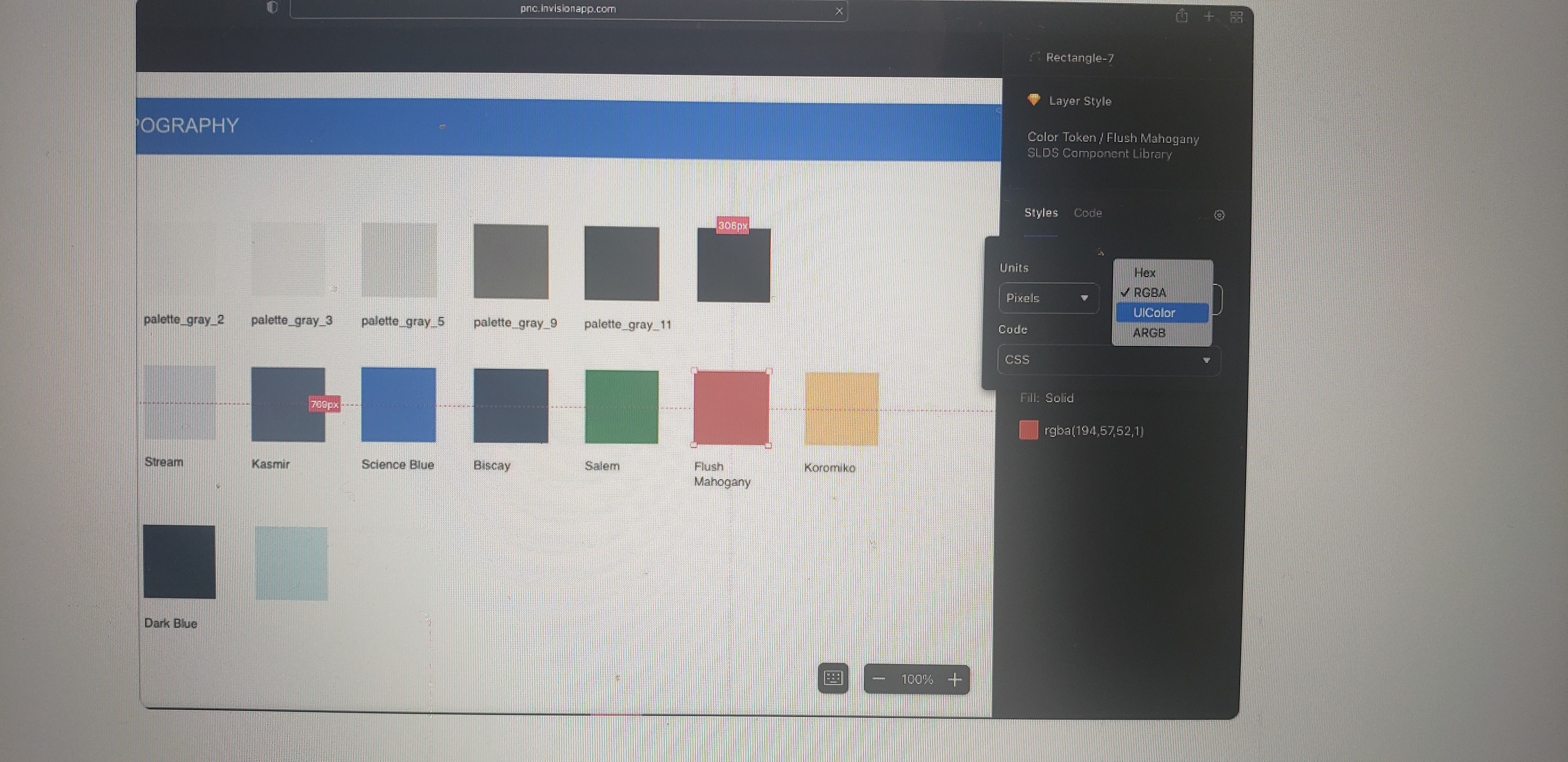
Task: Switch to the Code tab
Action: (1088, 213)
